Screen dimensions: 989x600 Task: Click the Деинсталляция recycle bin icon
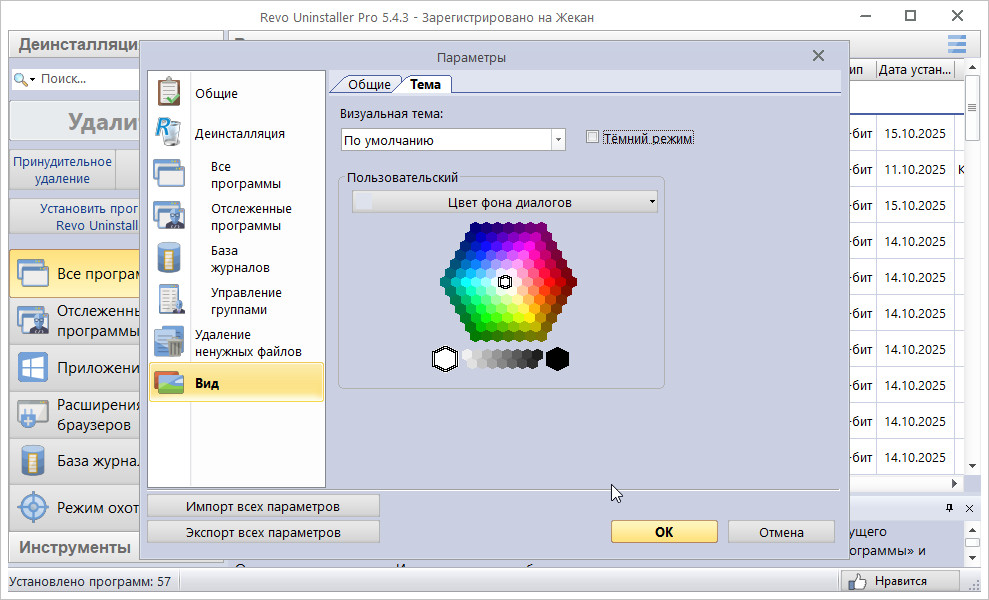pos(168,132)
